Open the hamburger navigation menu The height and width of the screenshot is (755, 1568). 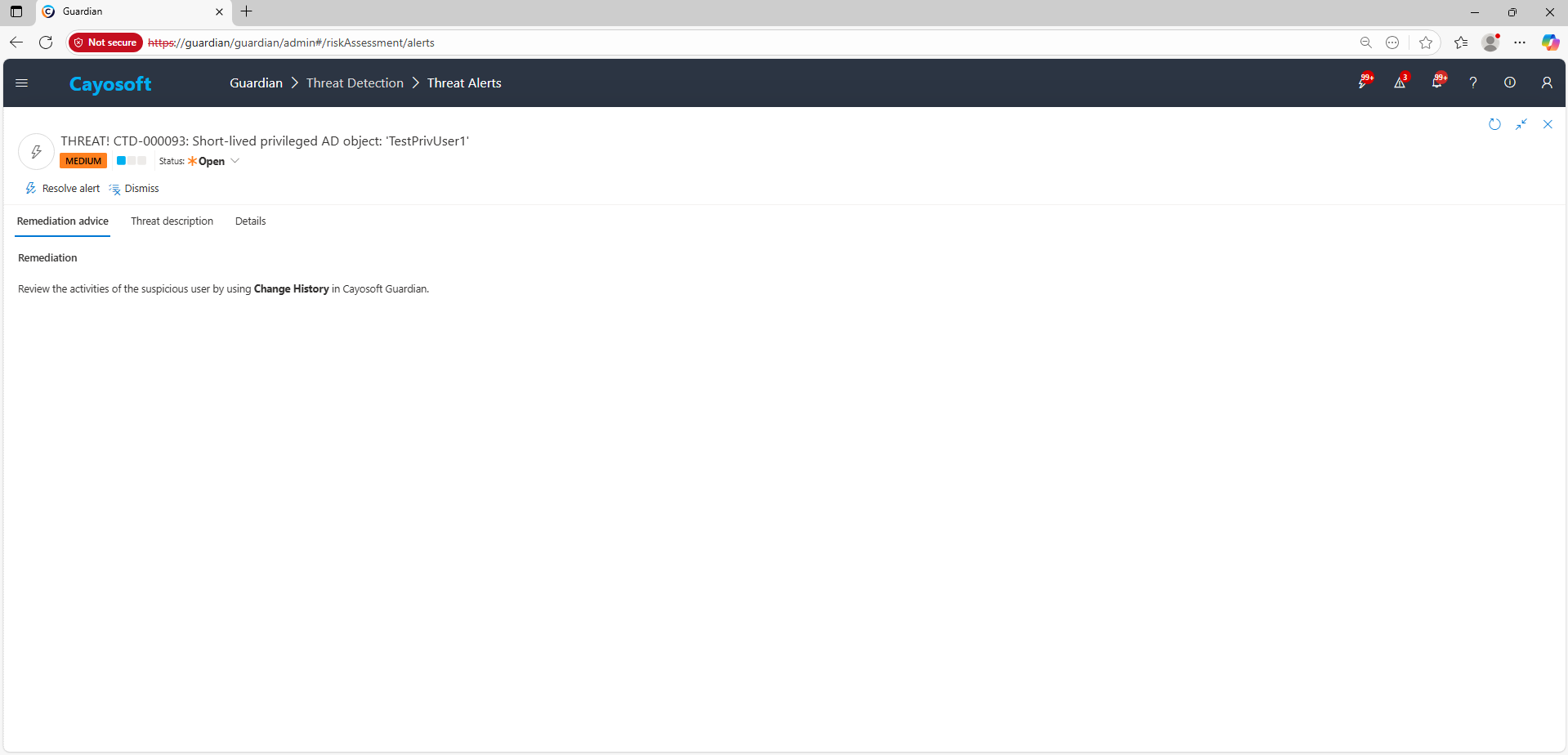point(22,83)
